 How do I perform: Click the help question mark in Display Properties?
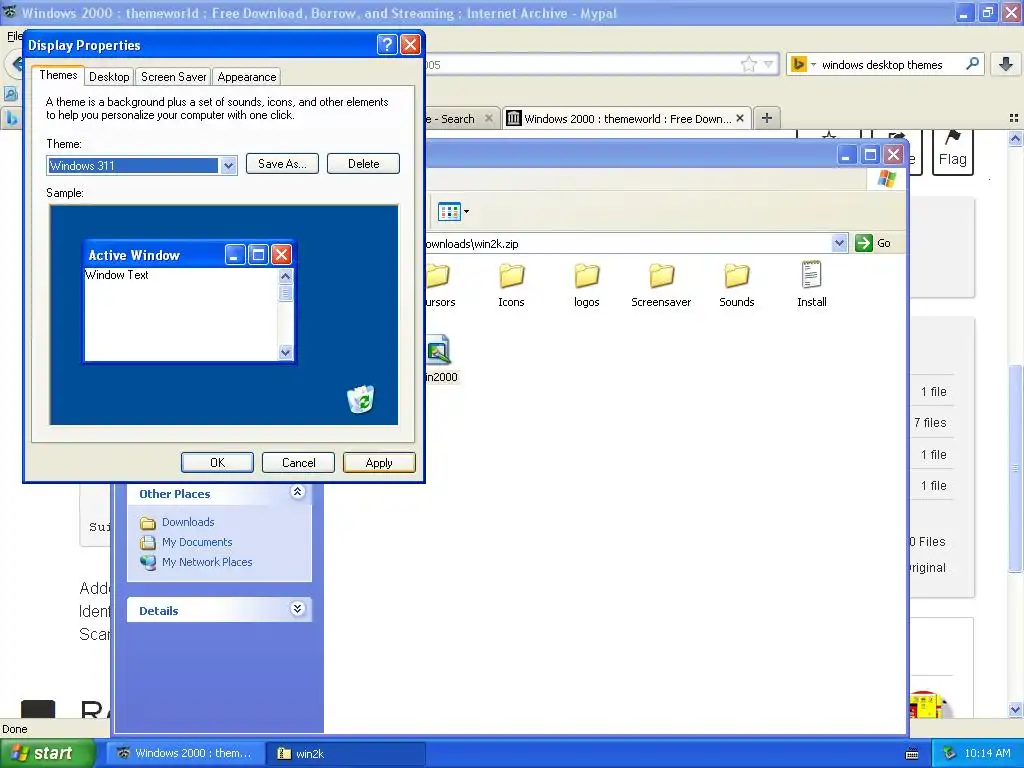(x=387, y=44)
